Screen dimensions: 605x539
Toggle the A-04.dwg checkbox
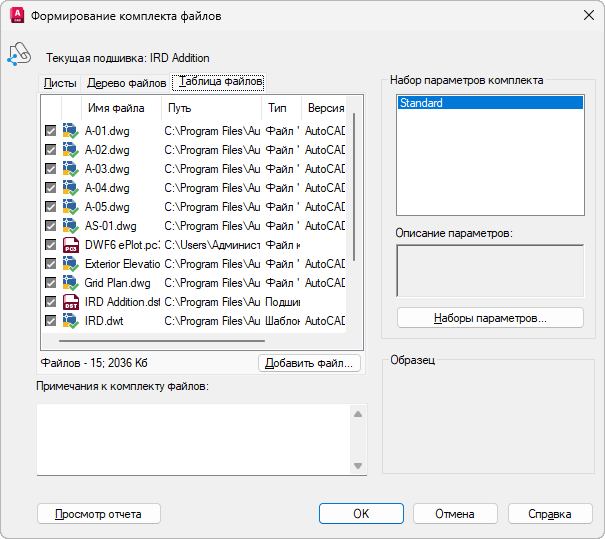click(50, 188)
